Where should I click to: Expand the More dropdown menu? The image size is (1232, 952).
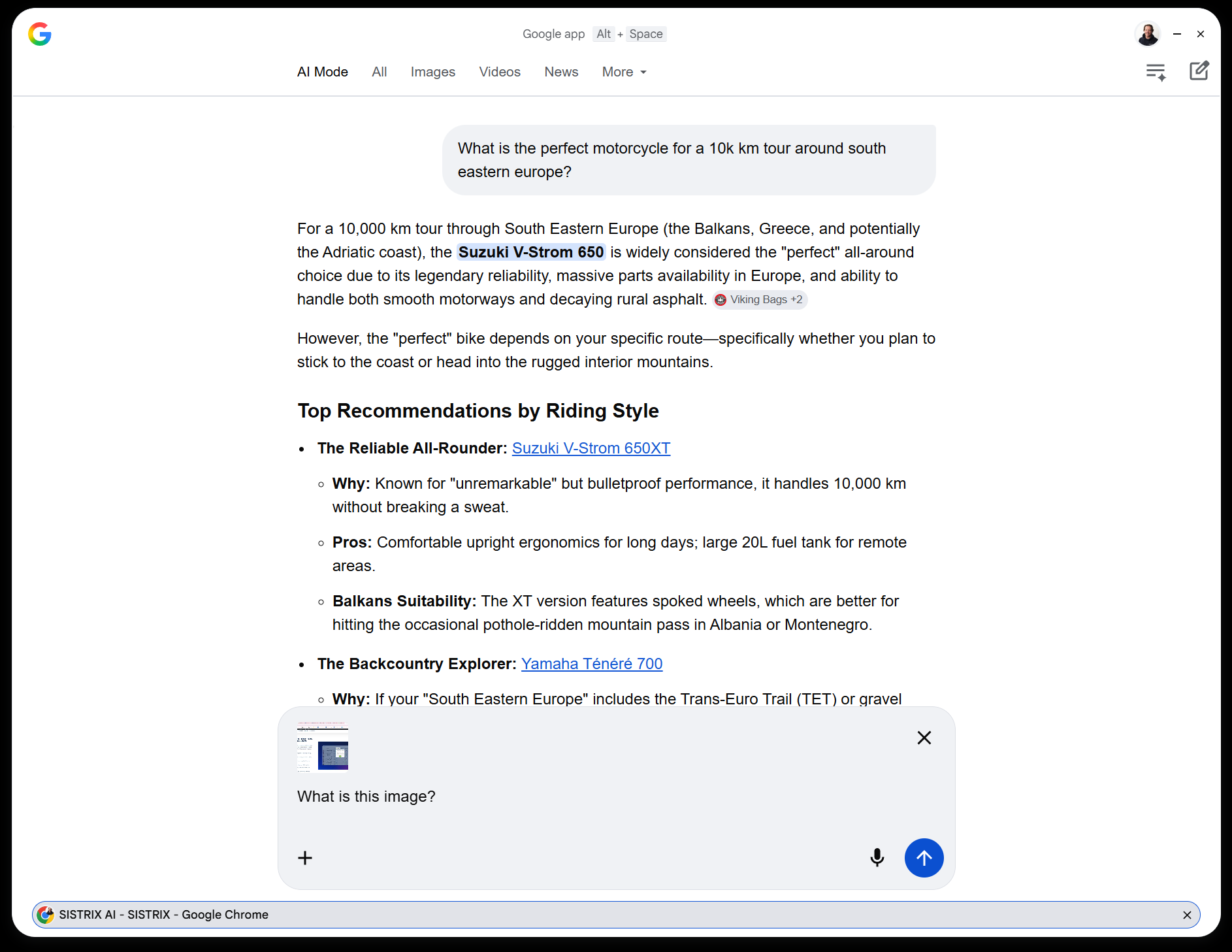[624, 72]
